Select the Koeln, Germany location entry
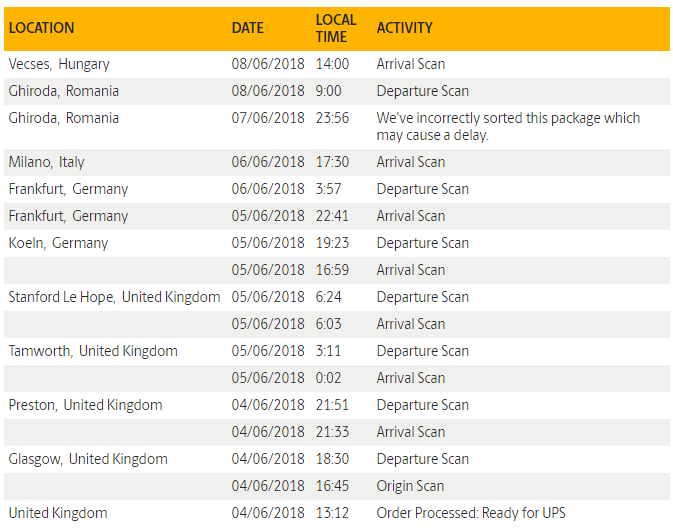This screenshot has height=532, width=673. (x=58, y=243)
